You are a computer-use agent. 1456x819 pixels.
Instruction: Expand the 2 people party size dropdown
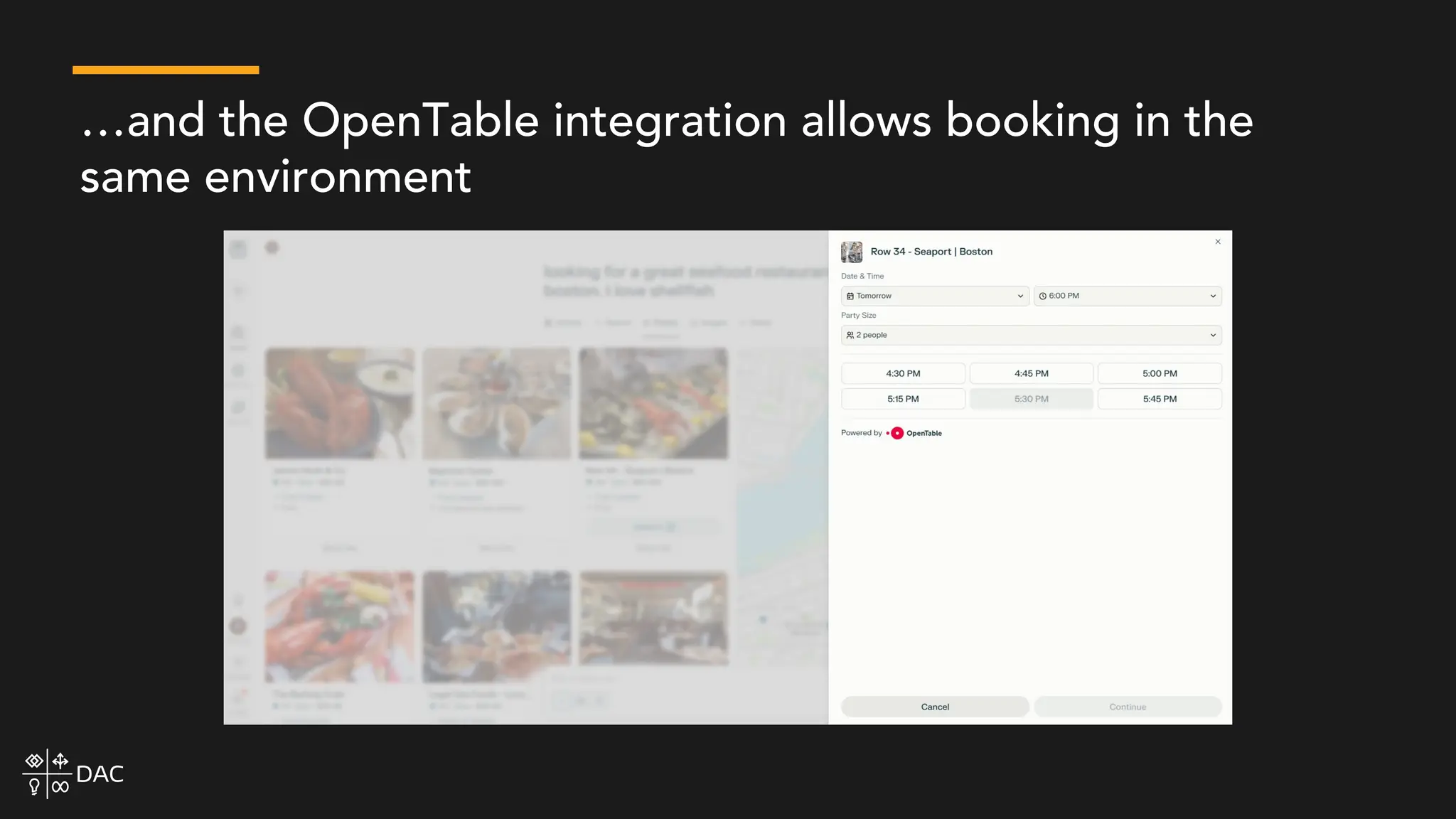tap(1032, 335)
